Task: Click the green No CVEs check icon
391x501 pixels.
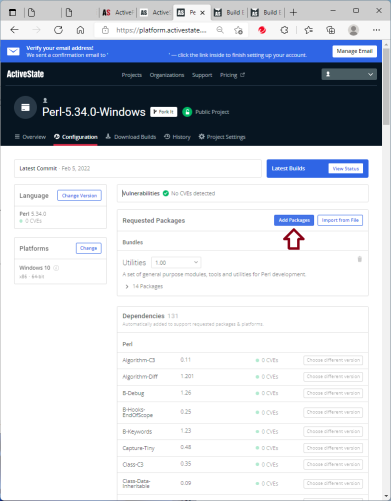Action: [166, 193]
